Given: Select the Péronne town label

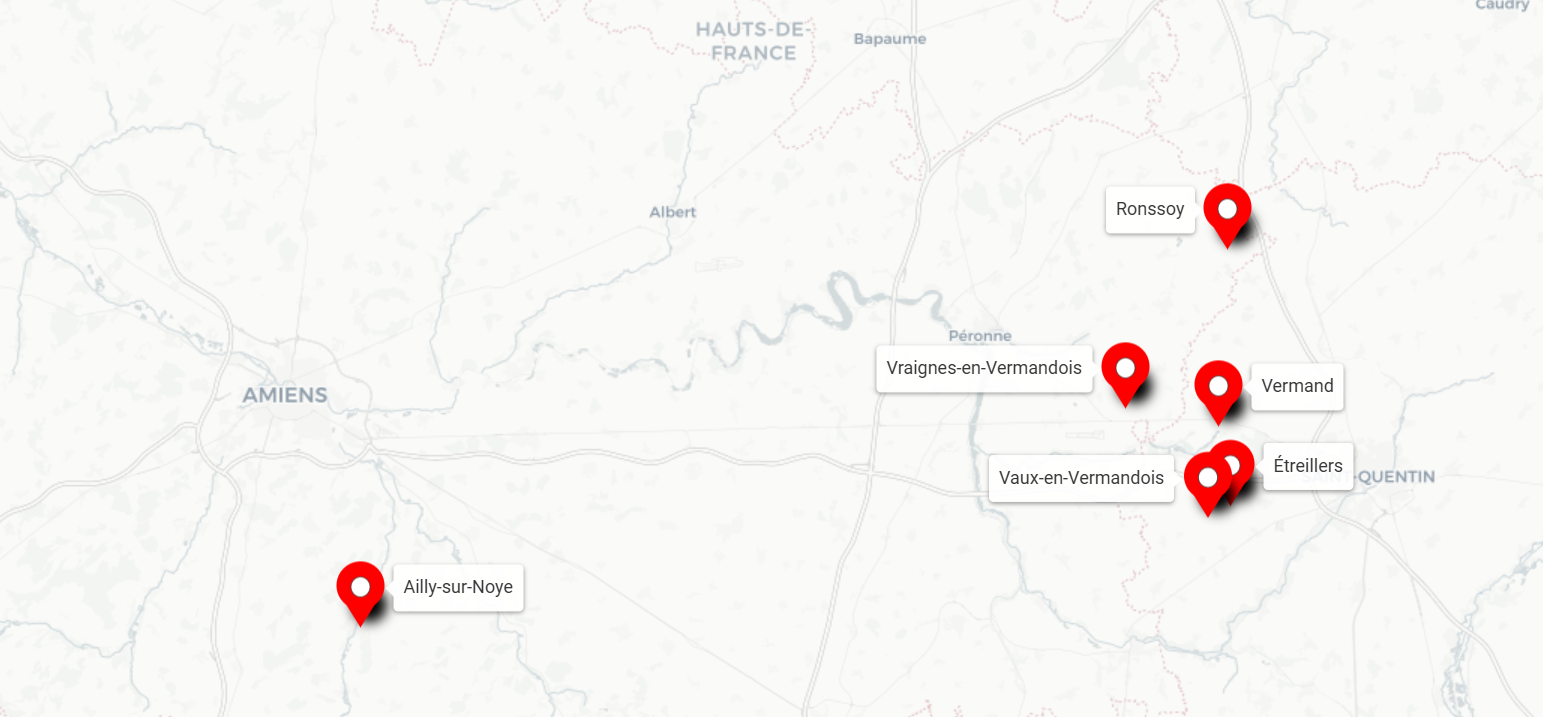Looking at the screenshot, I should [980, 336].
